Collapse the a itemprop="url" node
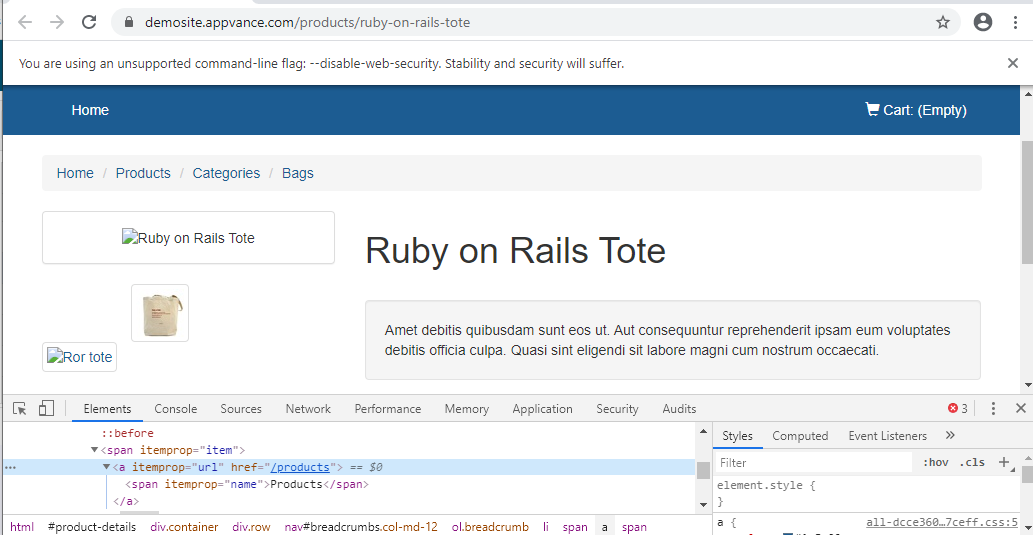The height and width of the screenshot is (535, 1033). (107, 467)
